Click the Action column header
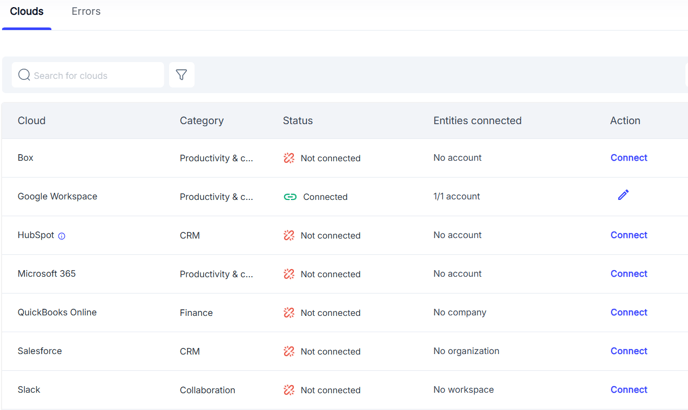The height and width of the screenshot is (410, 688). [625, 120]
